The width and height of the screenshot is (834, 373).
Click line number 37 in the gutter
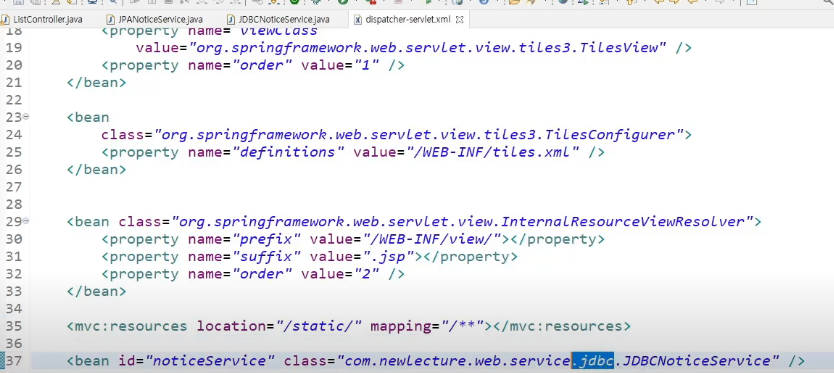pyautogui.click(x=13, y=361)
